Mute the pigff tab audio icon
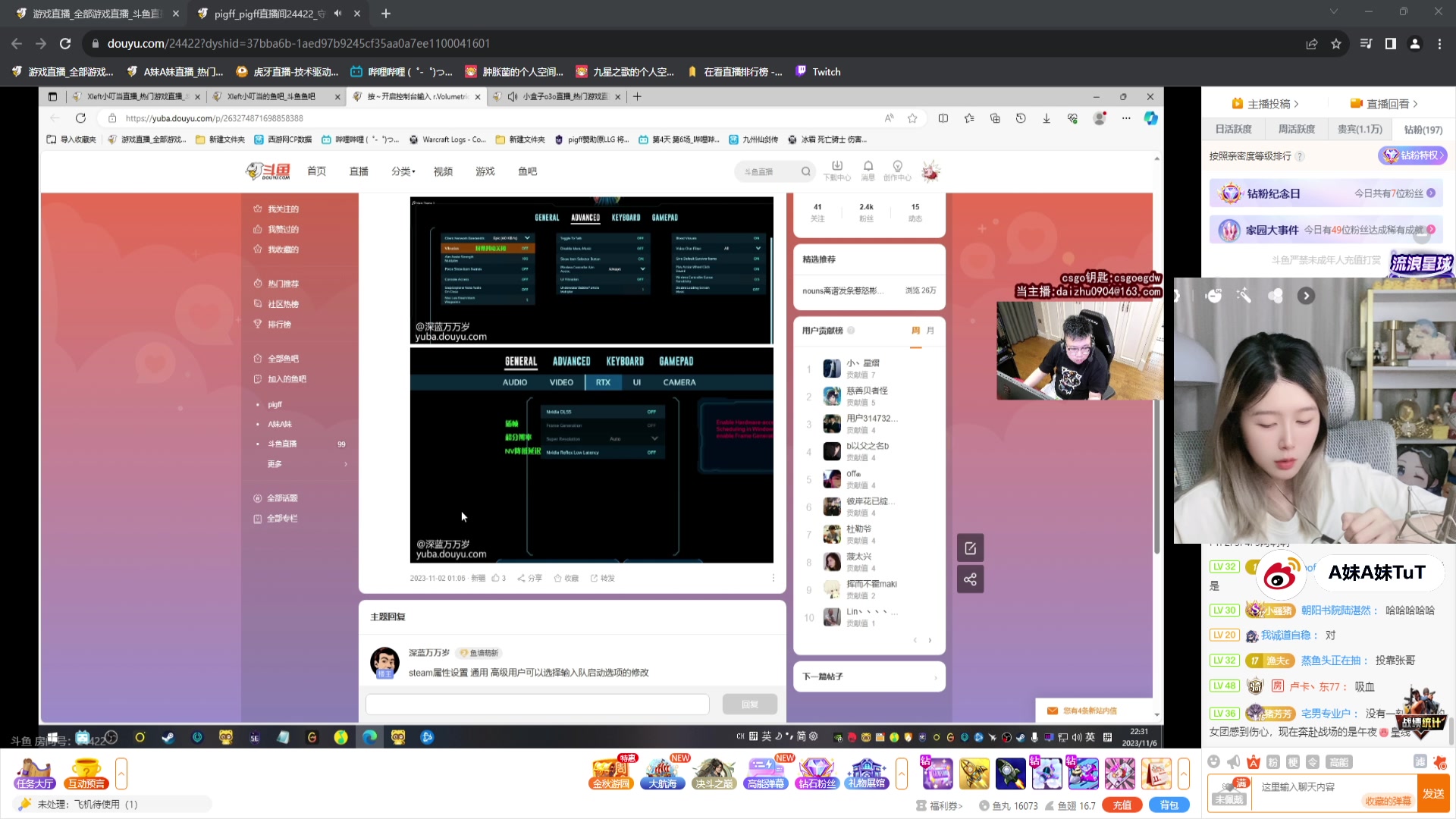1456x819 pixels. click(337, 14)
